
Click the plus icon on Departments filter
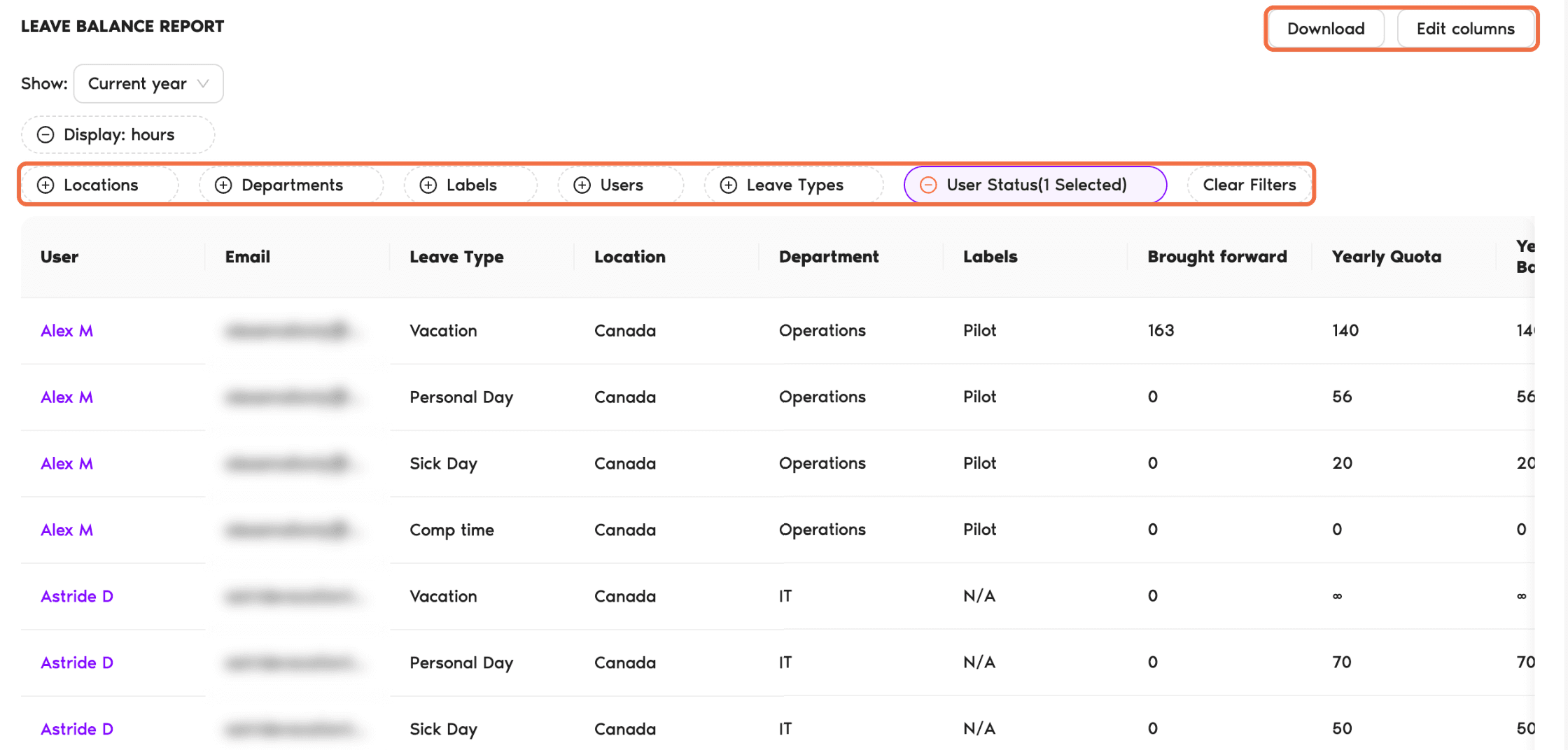tap(223, 185)
